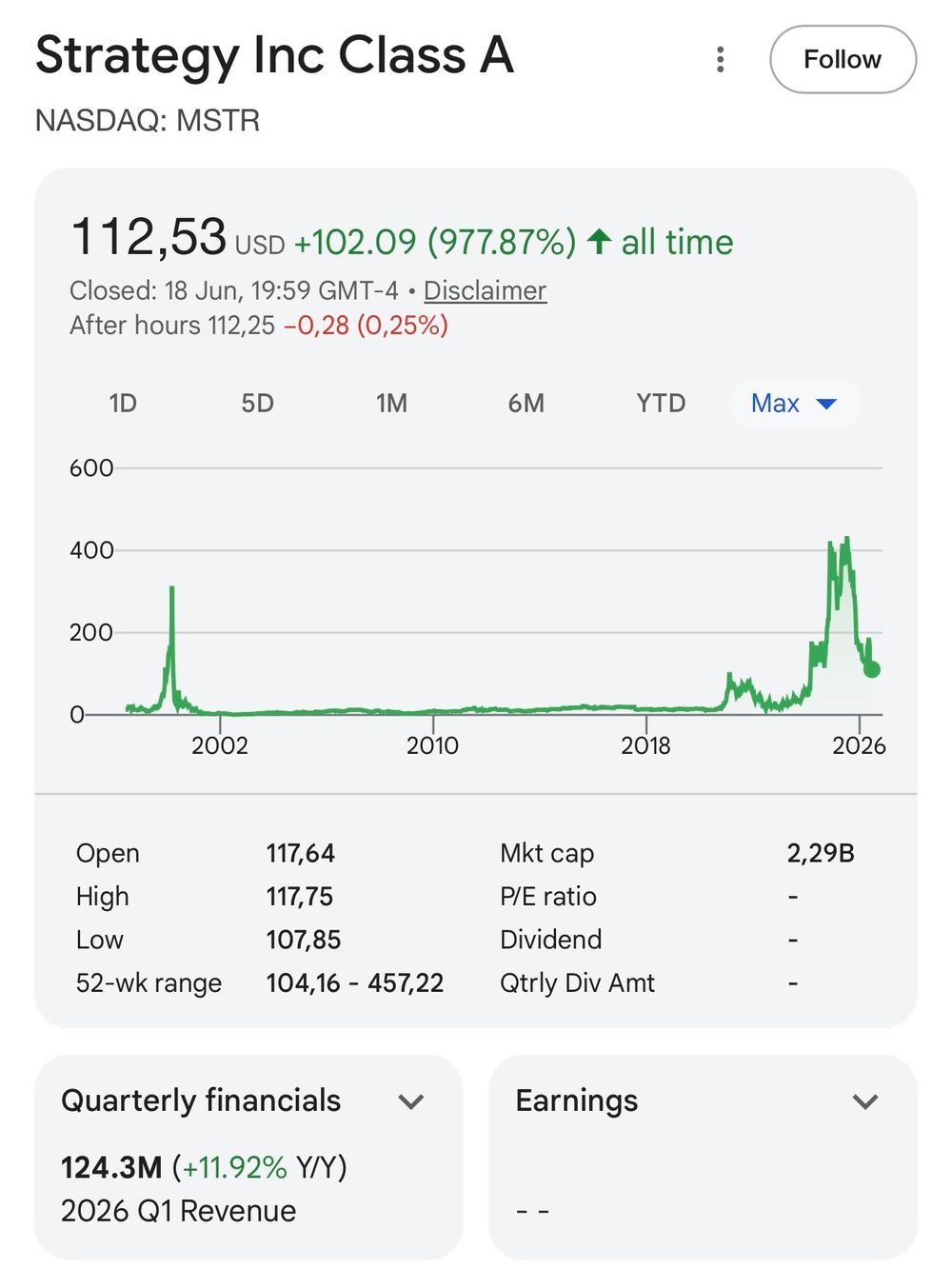The height and width of the screenshot is (1269, 952).
Task: Open the Max range dropdown arrow
Action: pos(826,404)
